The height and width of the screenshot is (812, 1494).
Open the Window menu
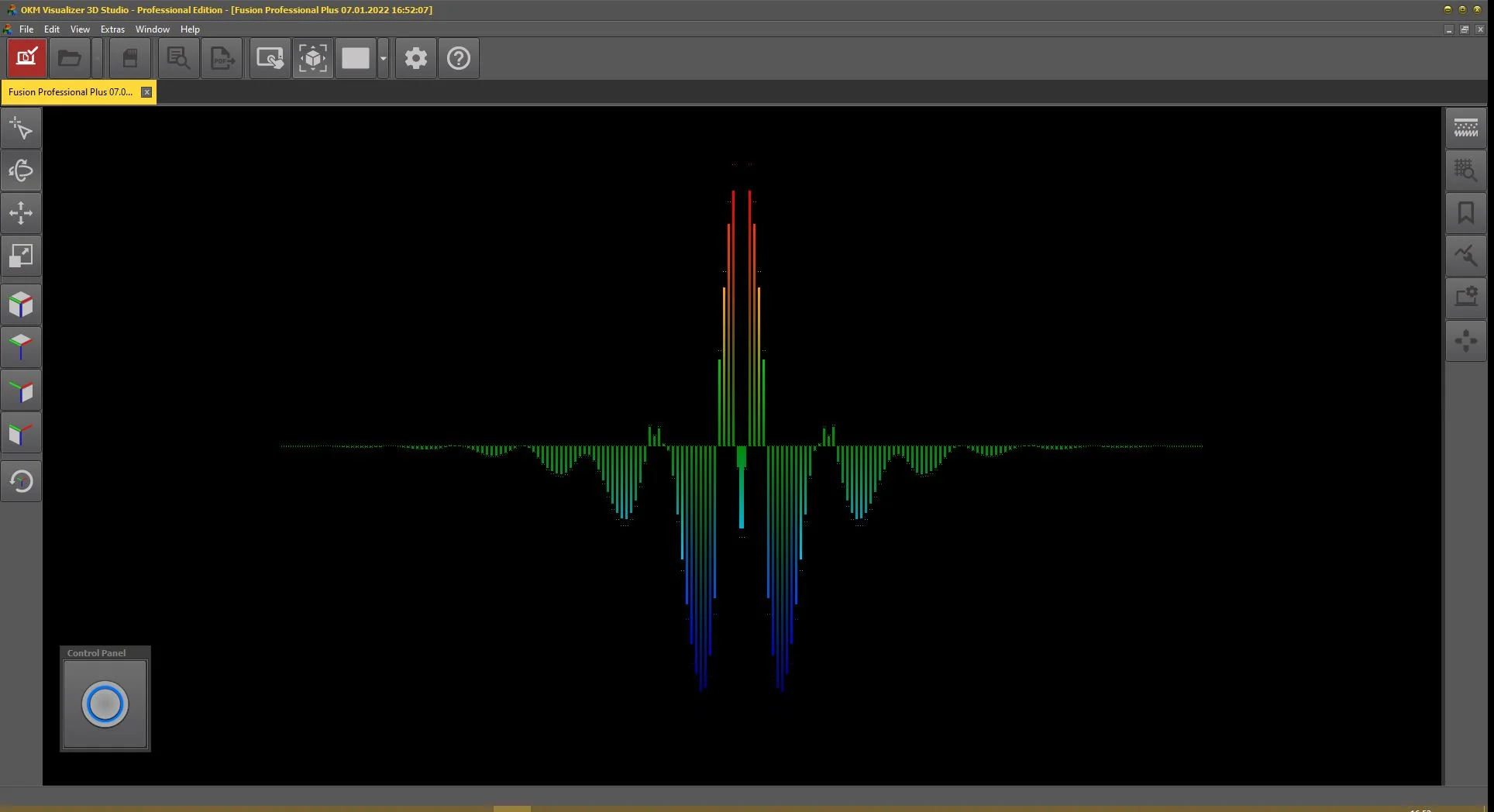tap(152, 29)
